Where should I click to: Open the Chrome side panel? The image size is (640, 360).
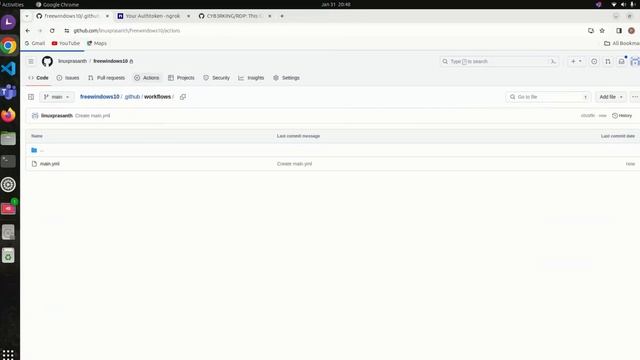tap(619, 31)
